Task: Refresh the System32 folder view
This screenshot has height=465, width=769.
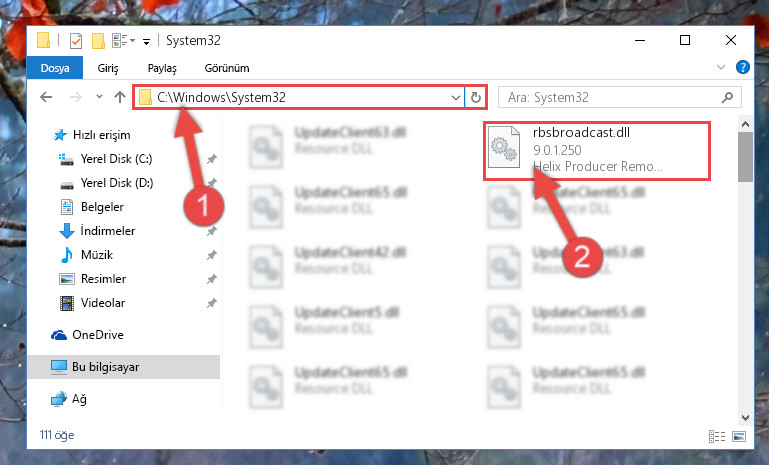Action: click(476, 98)
